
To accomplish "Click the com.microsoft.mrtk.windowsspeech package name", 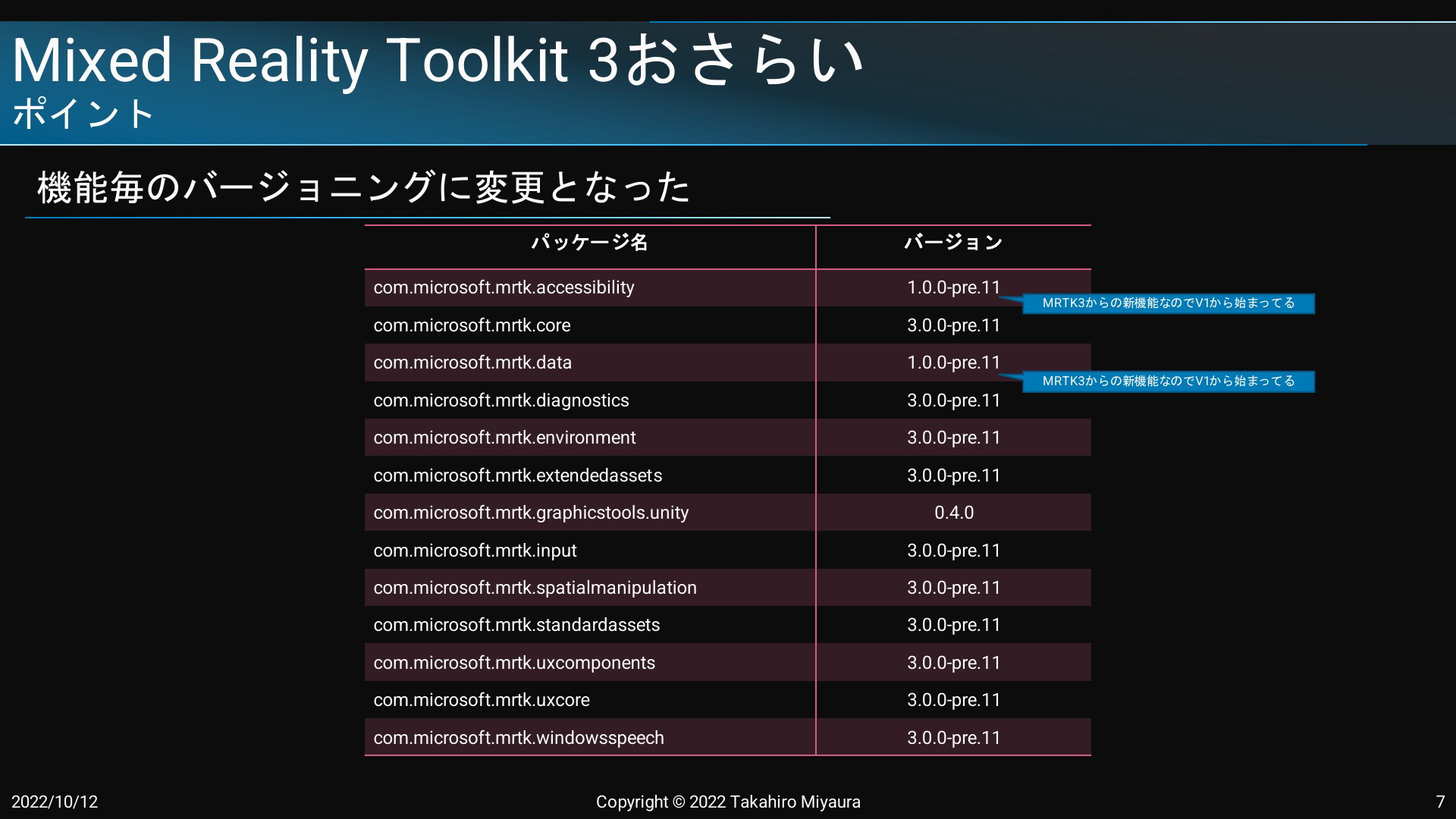I will click(519, 738).
